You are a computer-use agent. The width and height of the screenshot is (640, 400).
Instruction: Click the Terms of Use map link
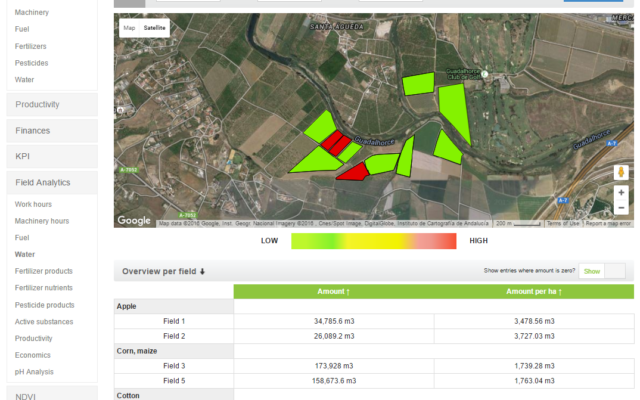563,223
